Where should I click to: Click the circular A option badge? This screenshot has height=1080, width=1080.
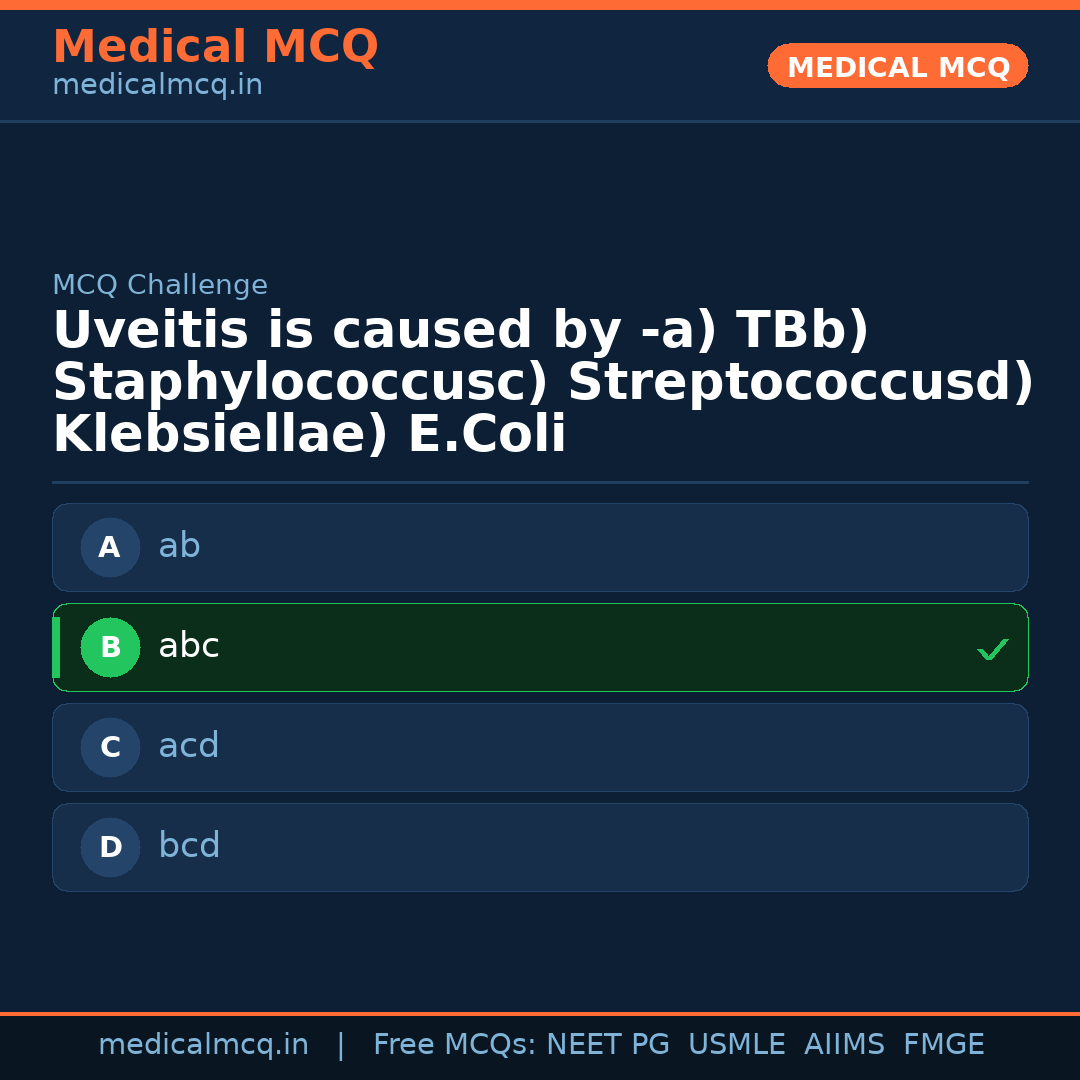click(x=110, y=547)
